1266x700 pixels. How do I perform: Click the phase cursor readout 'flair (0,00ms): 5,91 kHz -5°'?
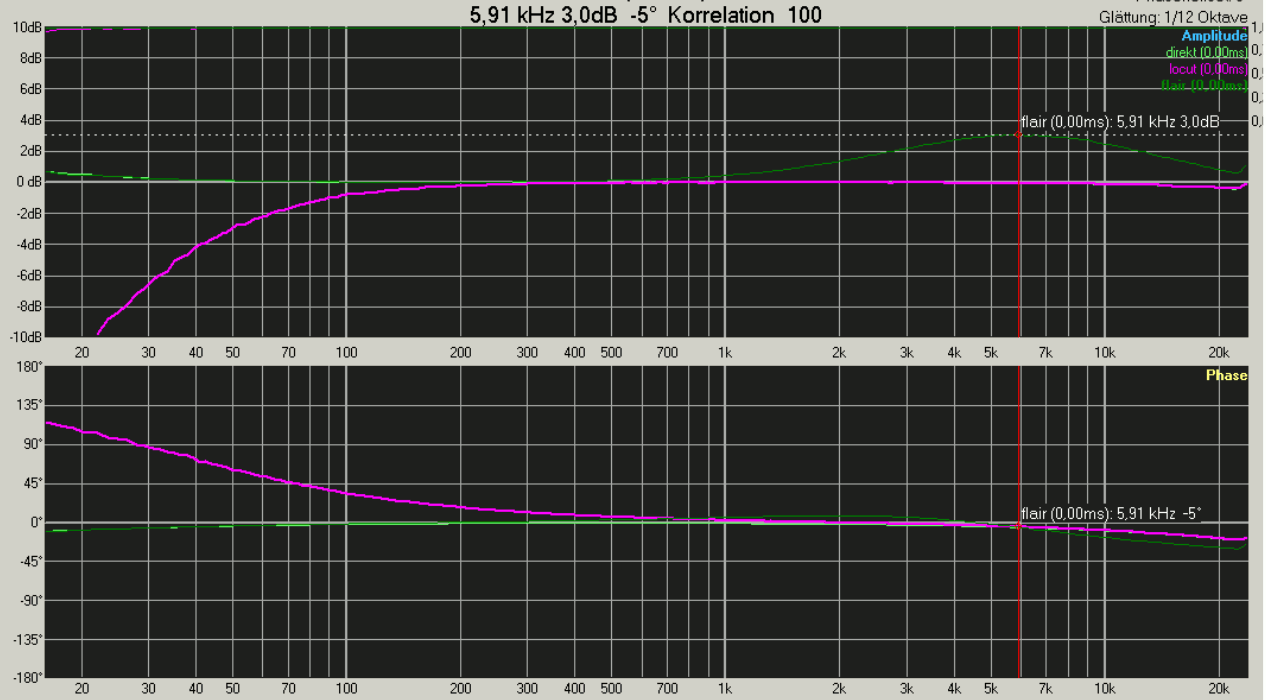point(1111,513)
